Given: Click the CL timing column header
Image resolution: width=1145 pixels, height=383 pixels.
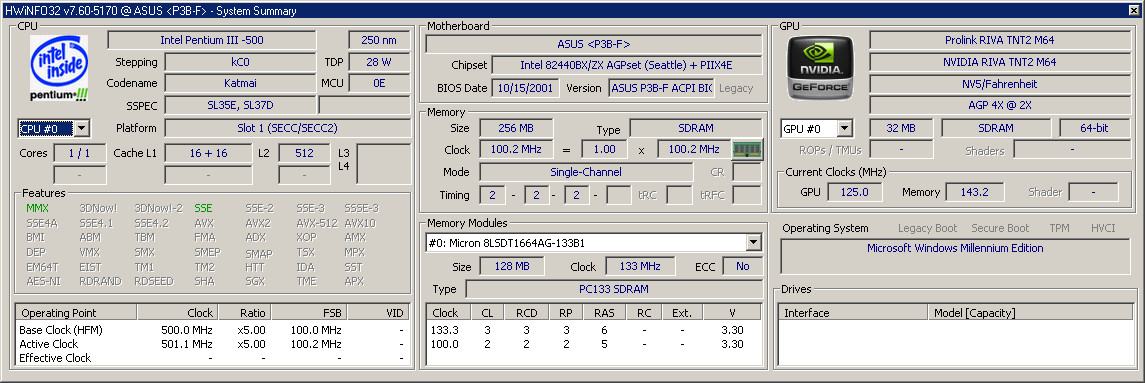Looking at the screenshot, I should pyautogui.click(x=487, y=313).
